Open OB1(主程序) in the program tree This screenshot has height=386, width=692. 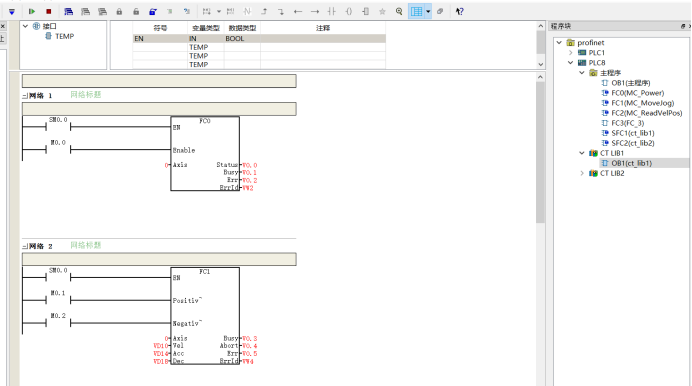(631, 83)
